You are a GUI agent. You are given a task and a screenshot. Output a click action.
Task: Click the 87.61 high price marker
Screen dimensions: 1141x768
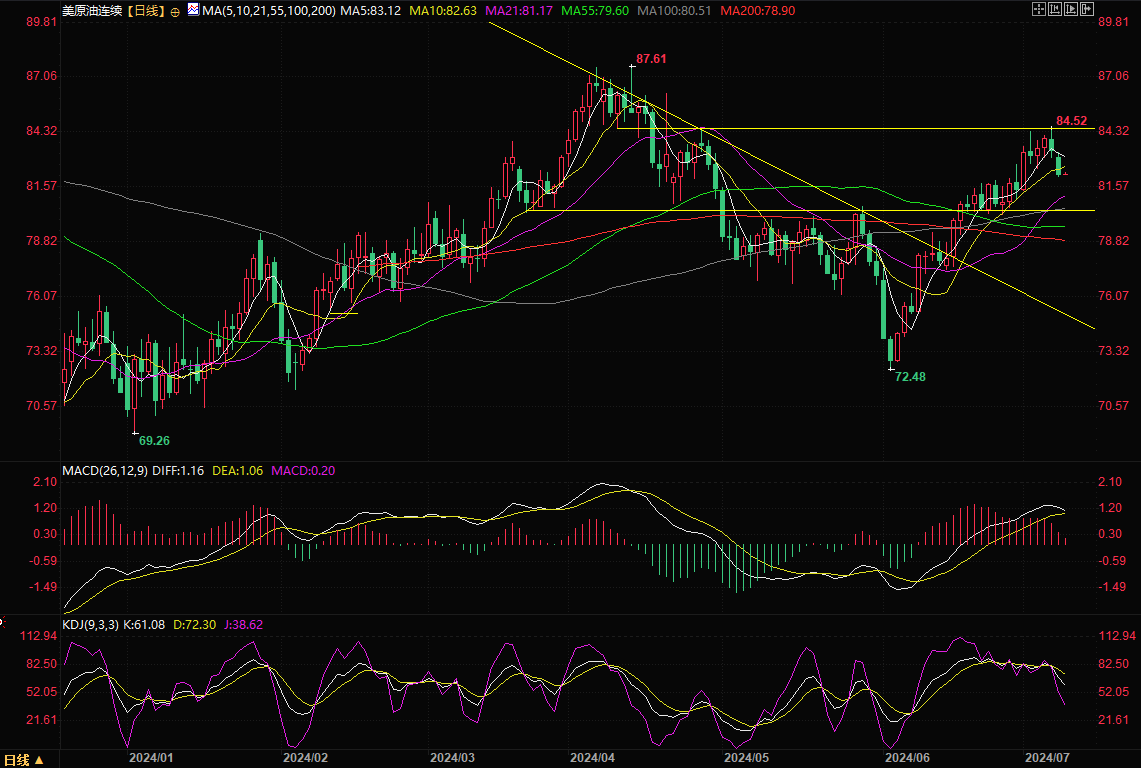(651, 60)
